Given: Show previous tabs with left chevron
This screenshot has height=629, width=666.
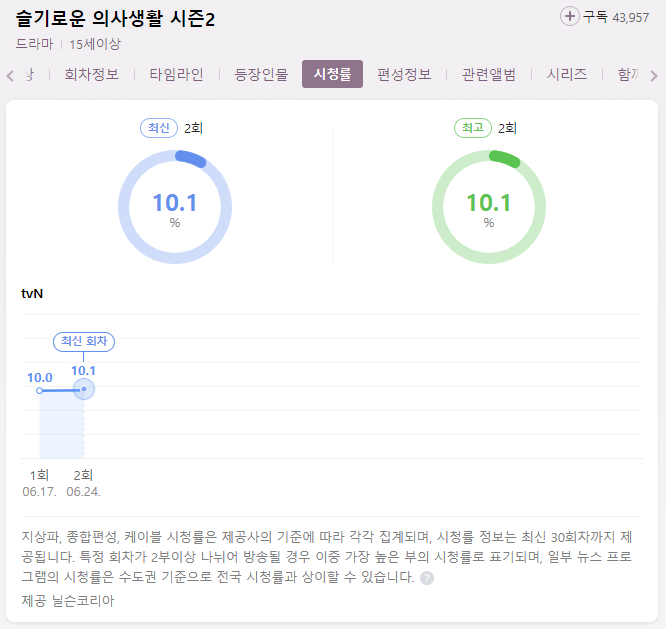Looking at the screenshot, I should tap(10, 76).
